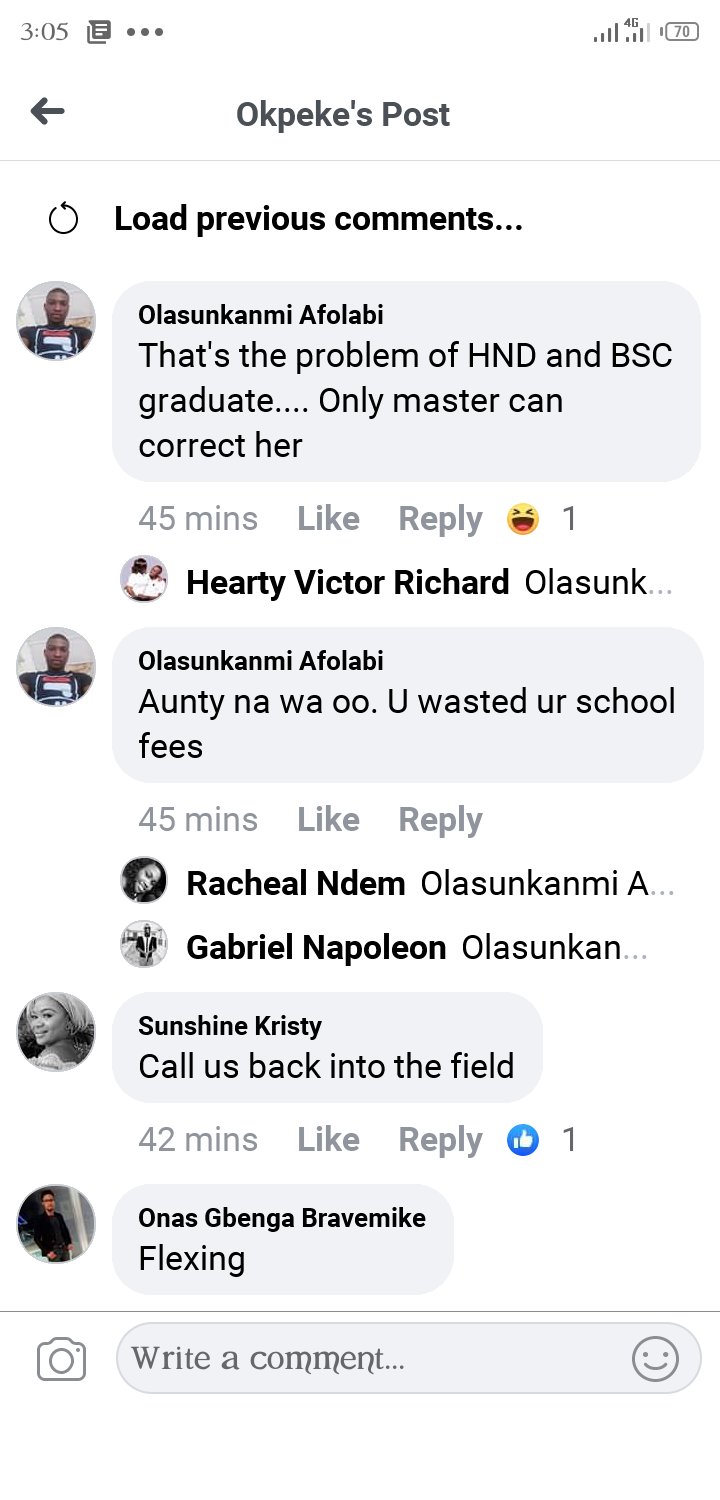Viewport: 720px width, 1500px height.
Task: Load previous comments
Action: (x=318, y=218)
